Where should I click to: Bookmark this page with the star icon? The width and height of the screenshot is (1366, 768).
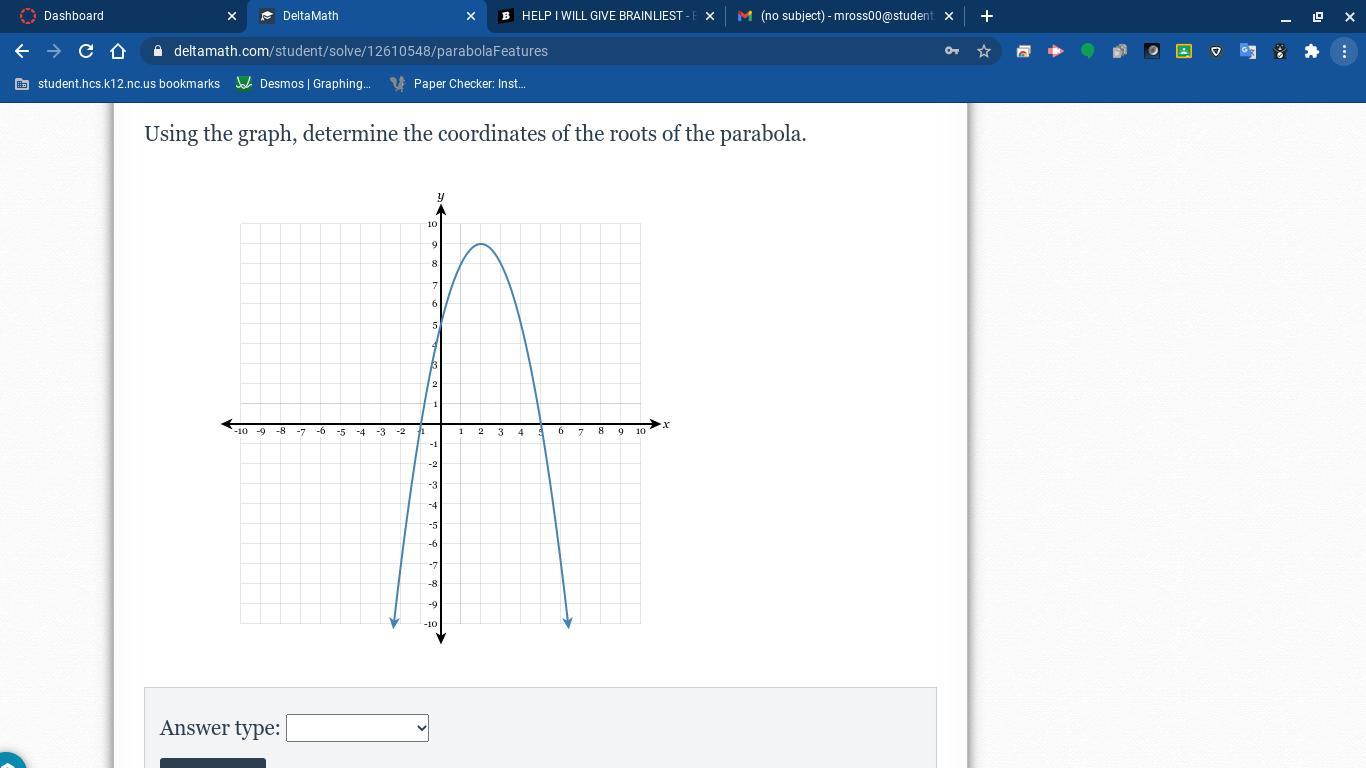pyautogui.click(x=984, y=51)
